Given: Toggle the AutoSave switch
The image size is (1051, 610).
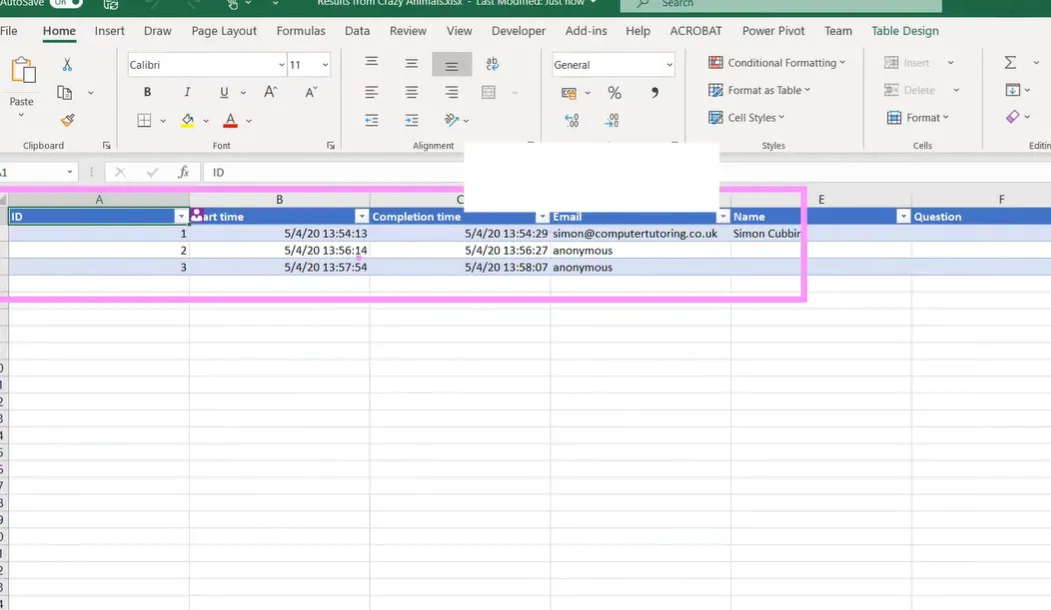Looking at the screenshot, I should click(x=65, y=3).
